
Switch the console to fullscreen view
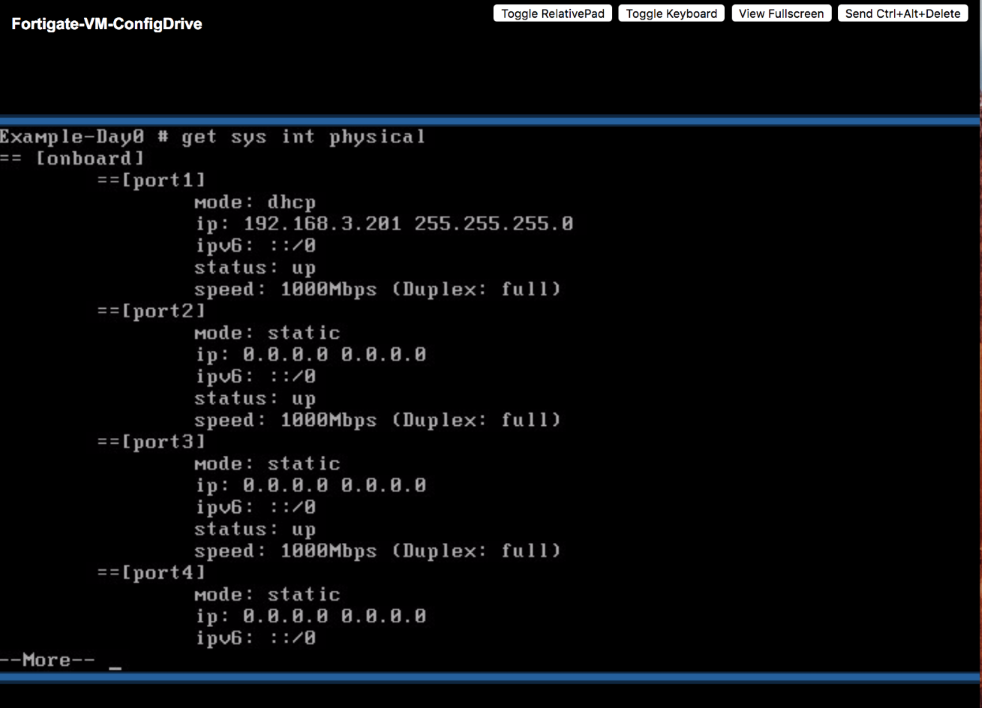[x=781, y=14]
